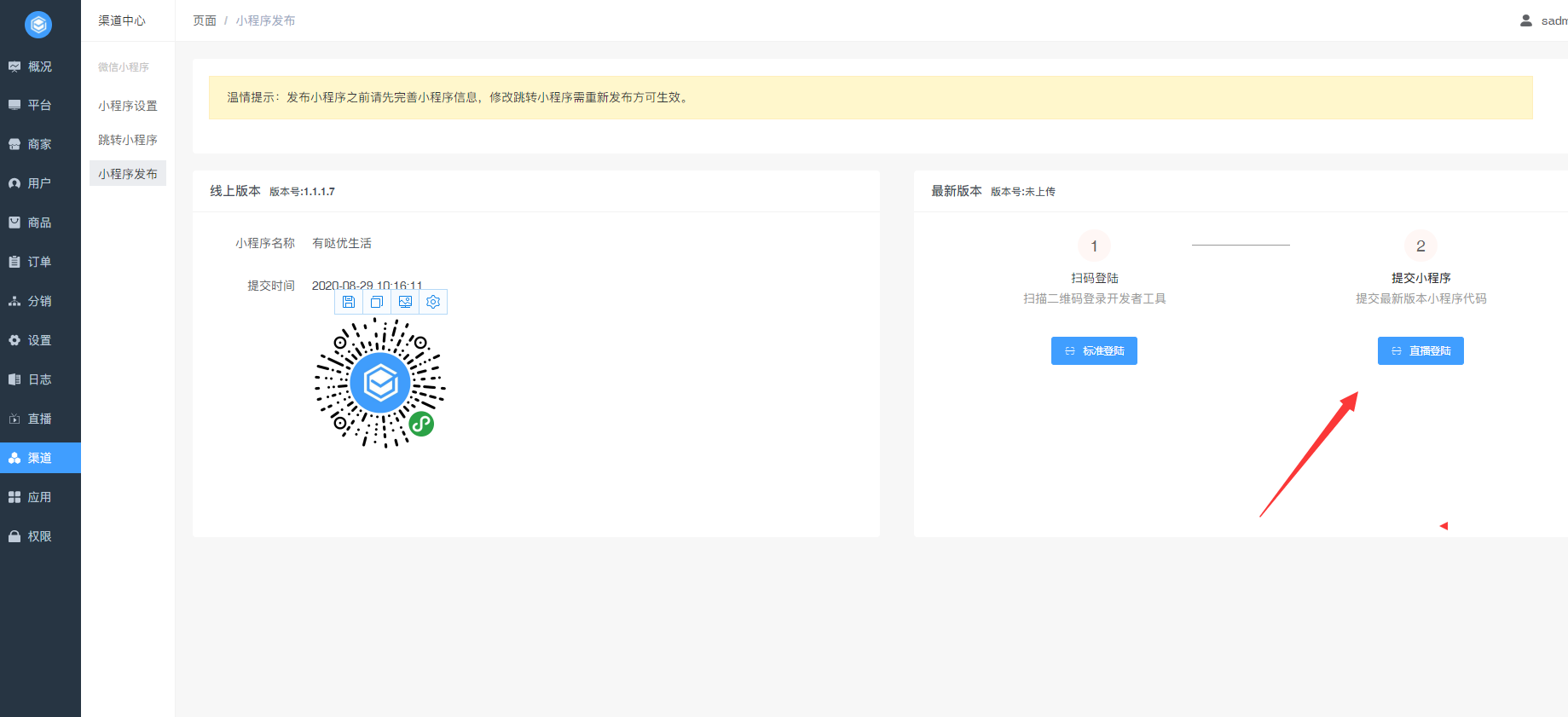Click the user avatar icon at top right
The height and width of the screenshot is (717, 1568).
(x=1526, y=20)
